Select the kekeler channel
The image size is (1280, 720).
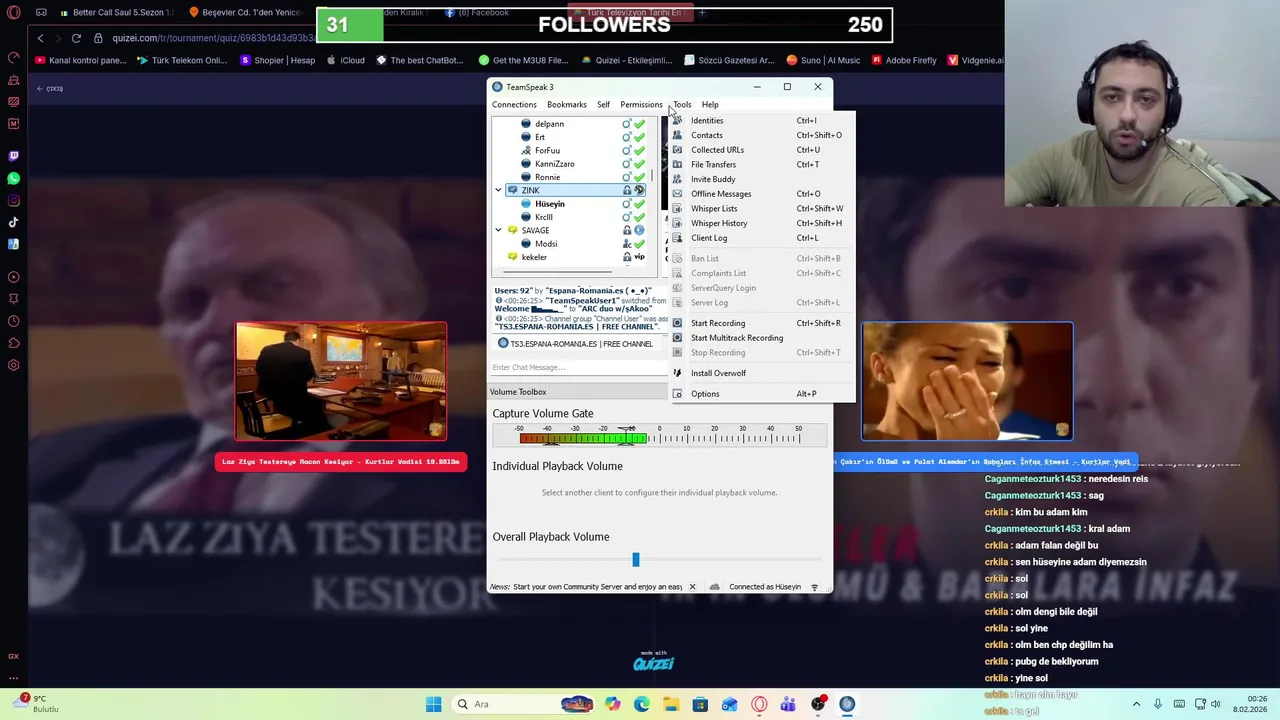(534, 257)
